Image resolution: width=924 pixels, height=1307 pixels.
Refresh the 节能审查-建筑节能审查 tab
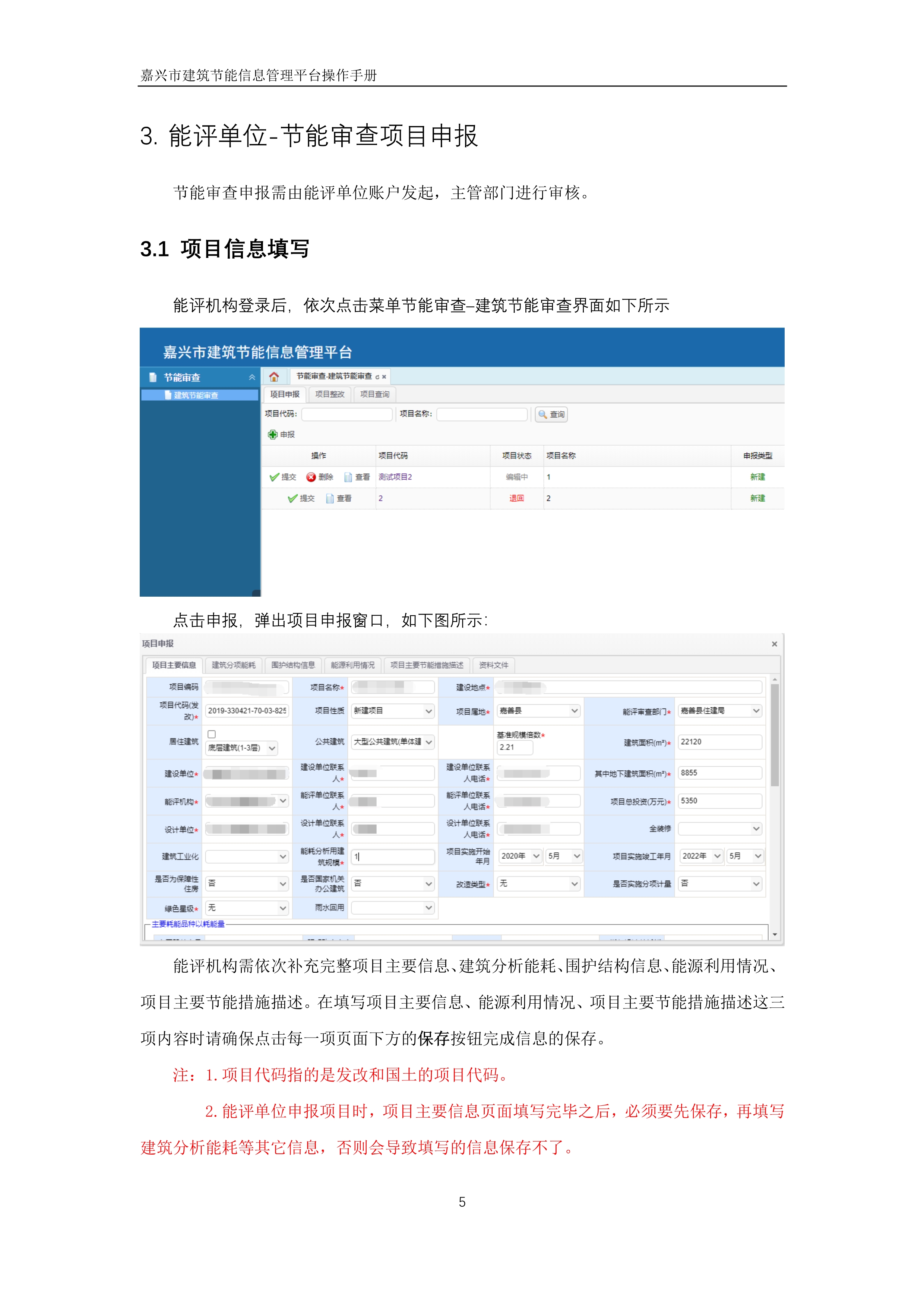(377, 377)
